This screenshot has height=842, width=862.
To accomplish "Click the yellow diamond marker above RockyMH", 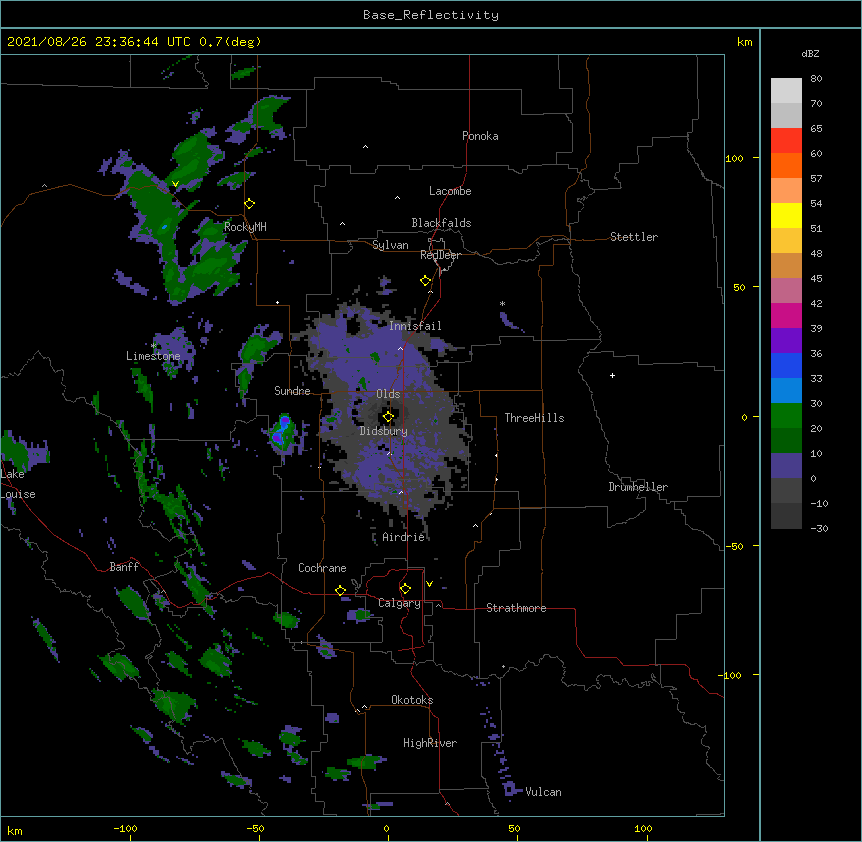I will click(x=249, y=204).
